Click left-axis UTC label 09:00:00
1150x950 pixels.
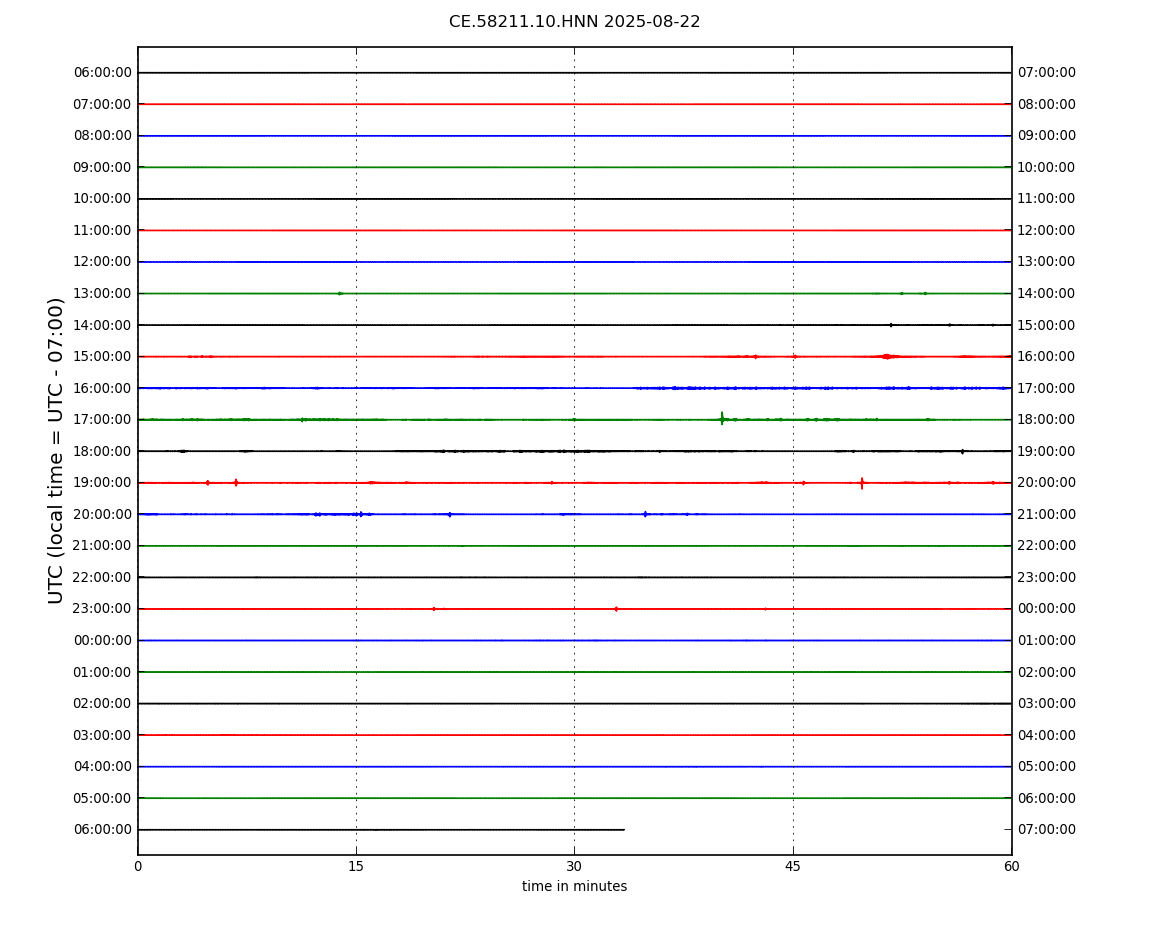click(102, 167)
